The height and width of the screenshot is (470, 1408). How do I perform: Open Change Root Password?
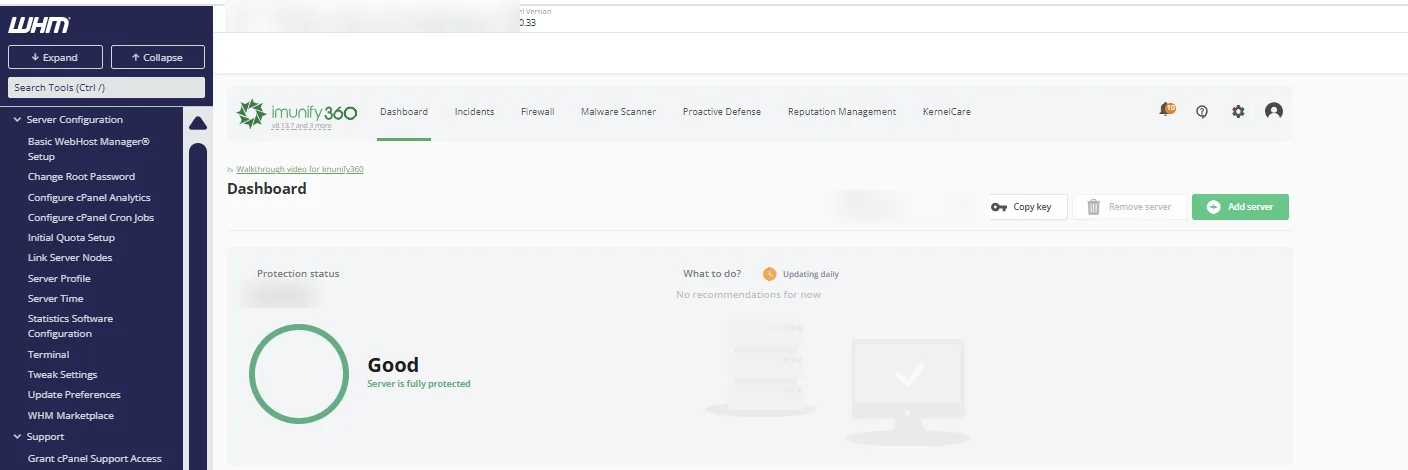[x=81, y=177]
